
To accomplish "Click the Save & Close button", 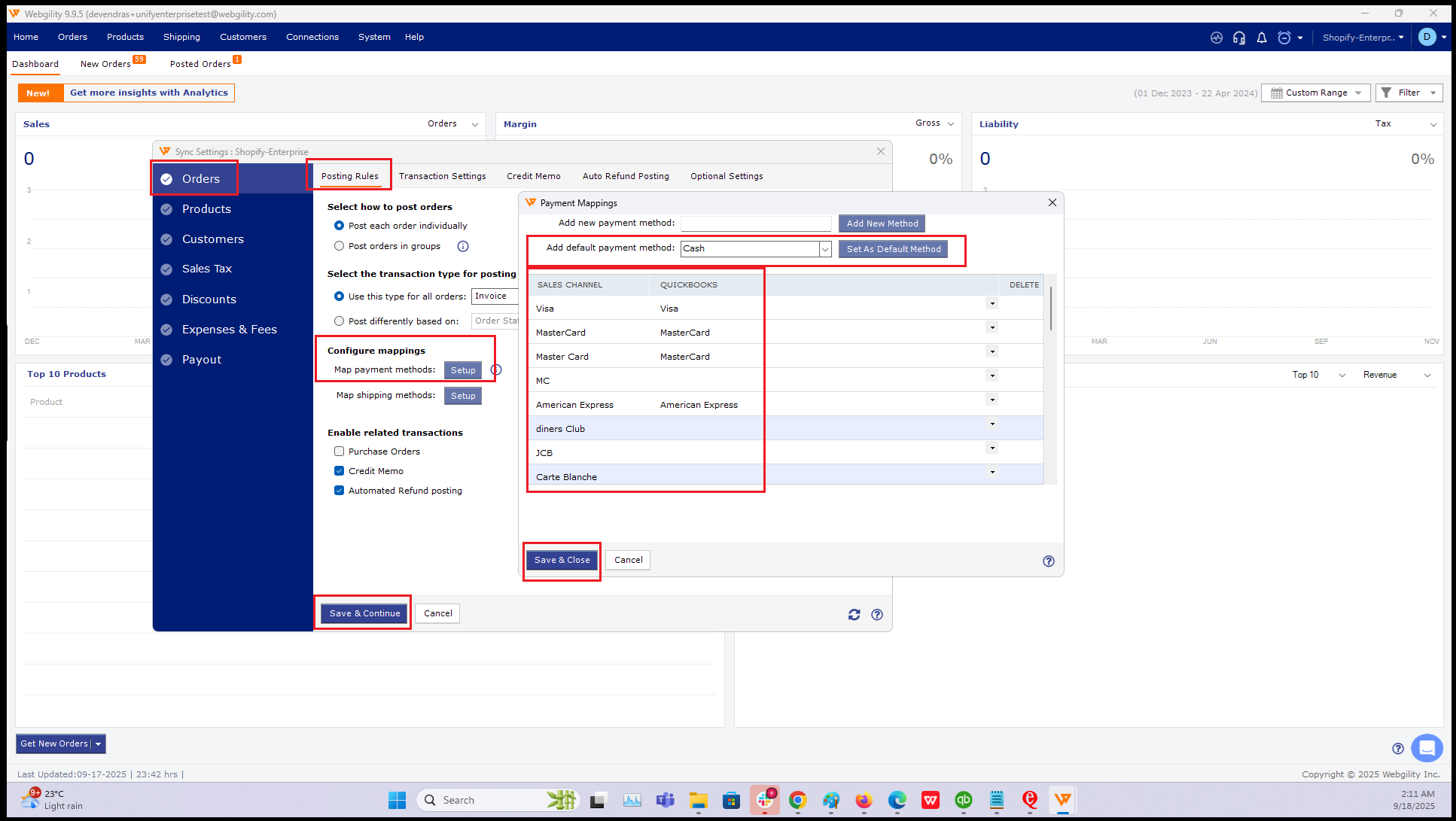I will [562, 560].
